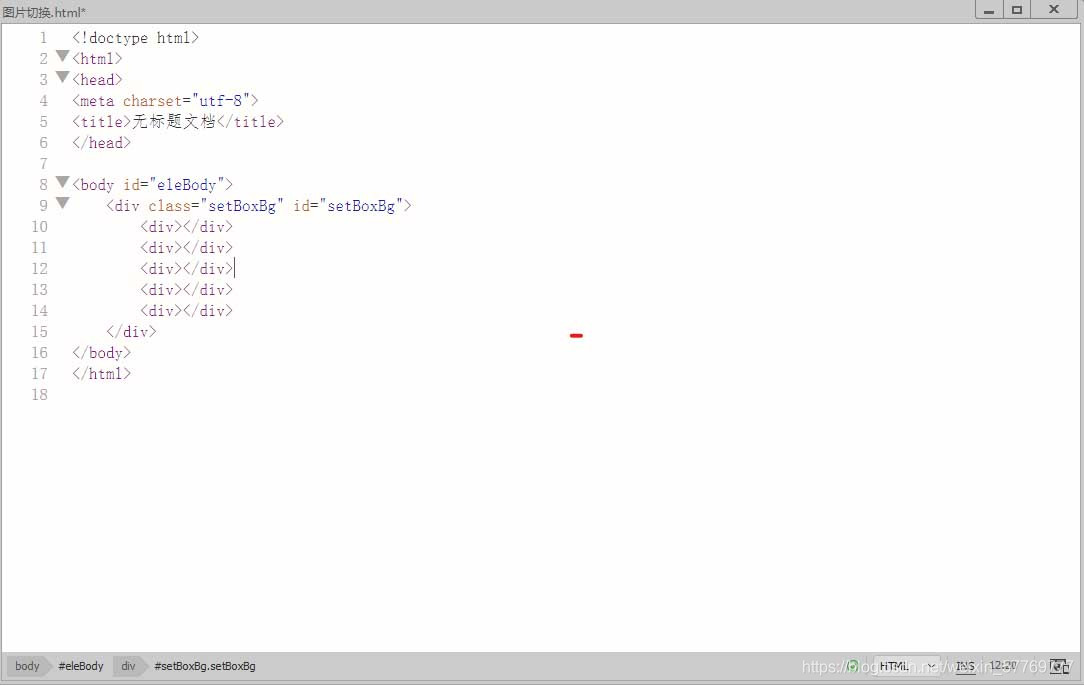Select #setBoxBg.setBoxBg in tag selector

pyautogui.click(x=205, y=666)
